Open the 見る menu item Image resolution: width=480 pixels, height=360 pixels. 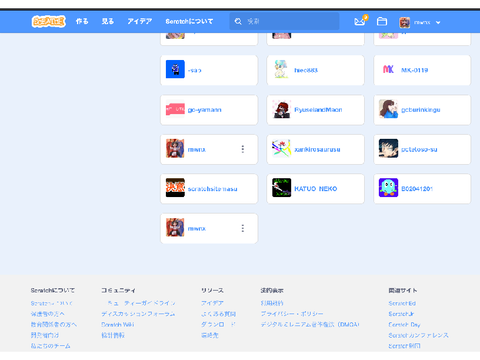(x=108, y=21)
